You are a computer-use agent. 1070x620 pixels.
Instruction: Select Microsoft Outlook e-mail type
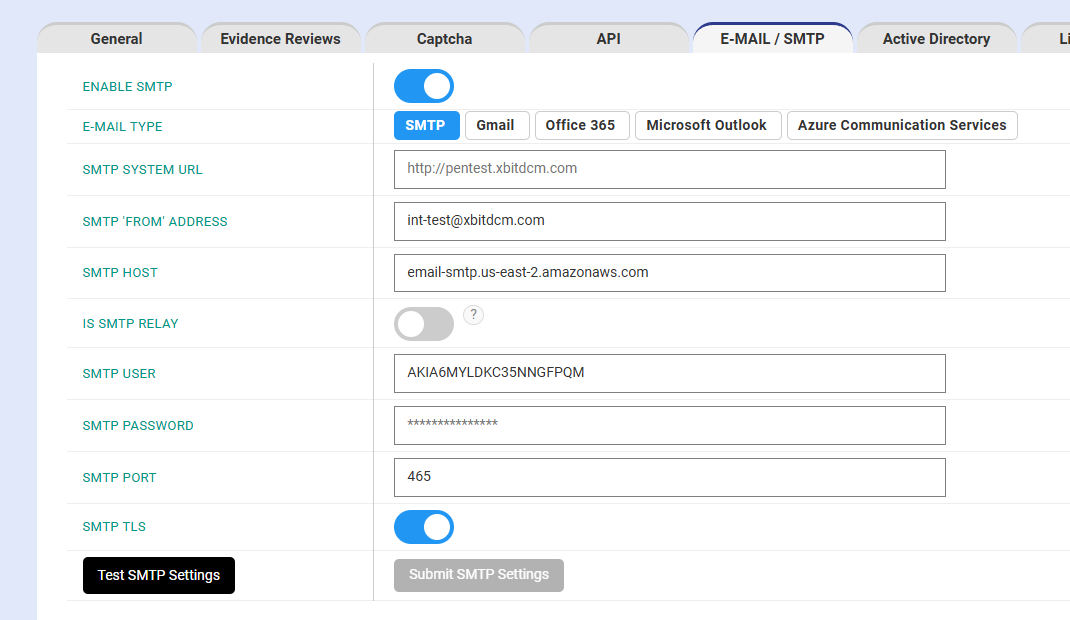pos(706,125)
